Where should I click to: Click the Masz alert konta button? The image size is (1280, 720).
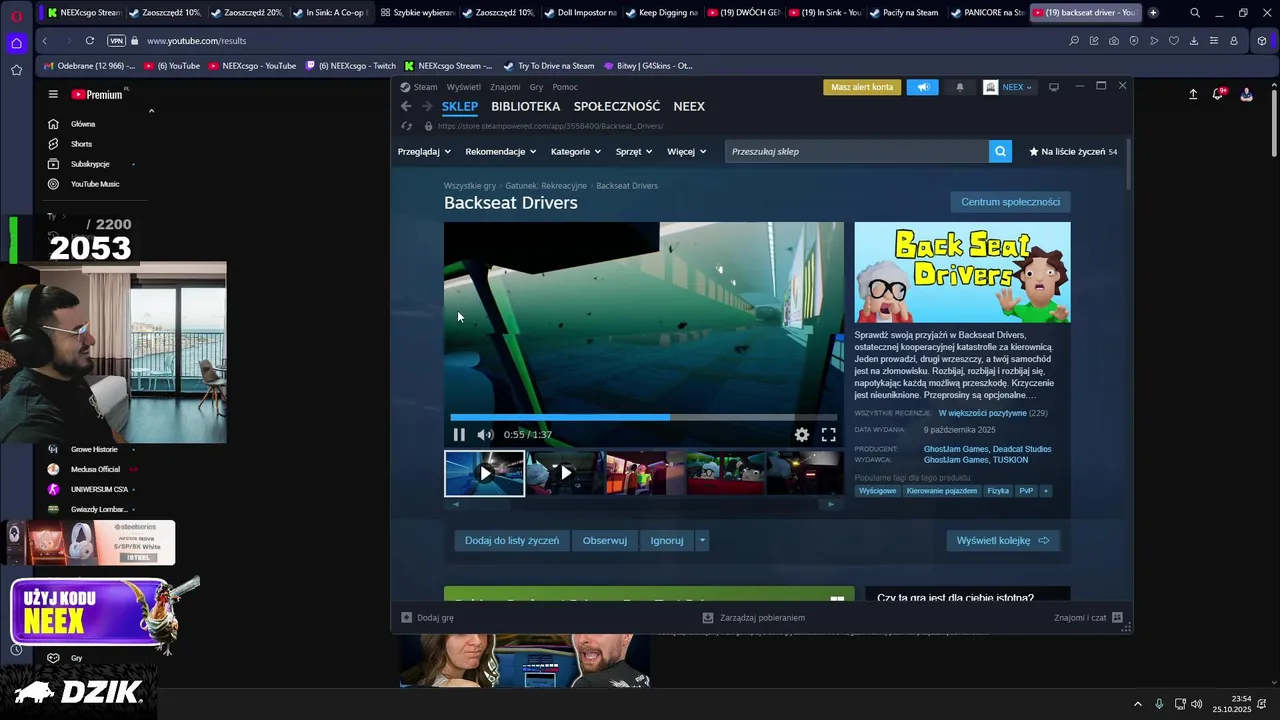click(862, 87)
